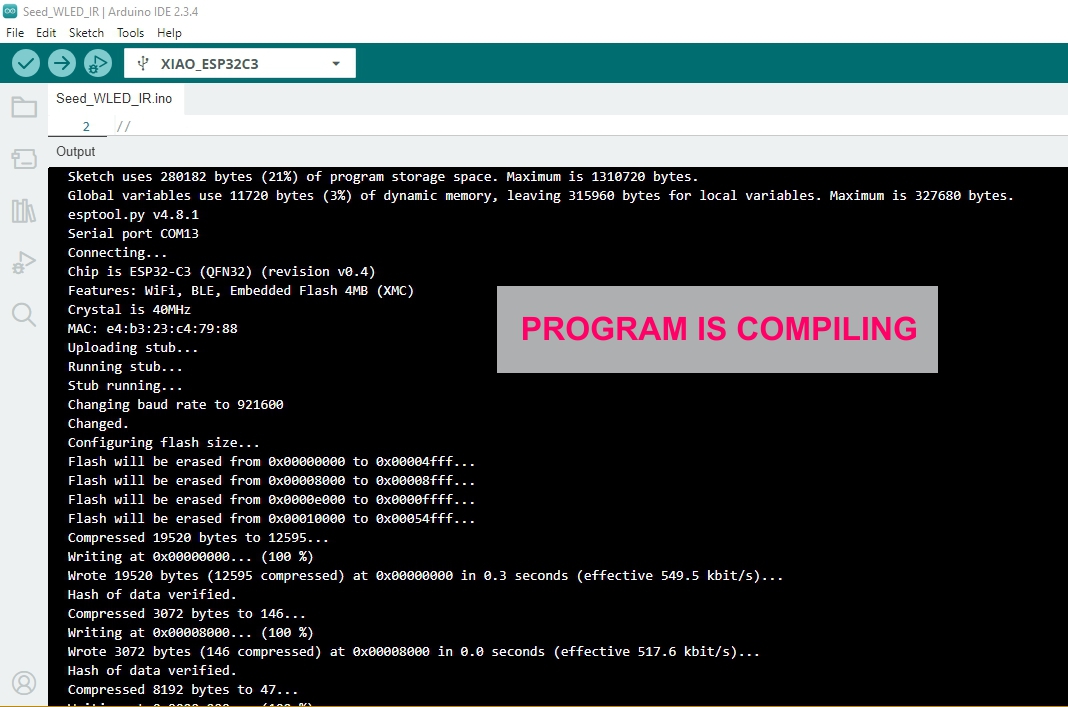This screenshot has height=707, width=1068.
Task: Click line number 2 in the editor gutter
Action: pyautogui.click(x=86, y=126)
